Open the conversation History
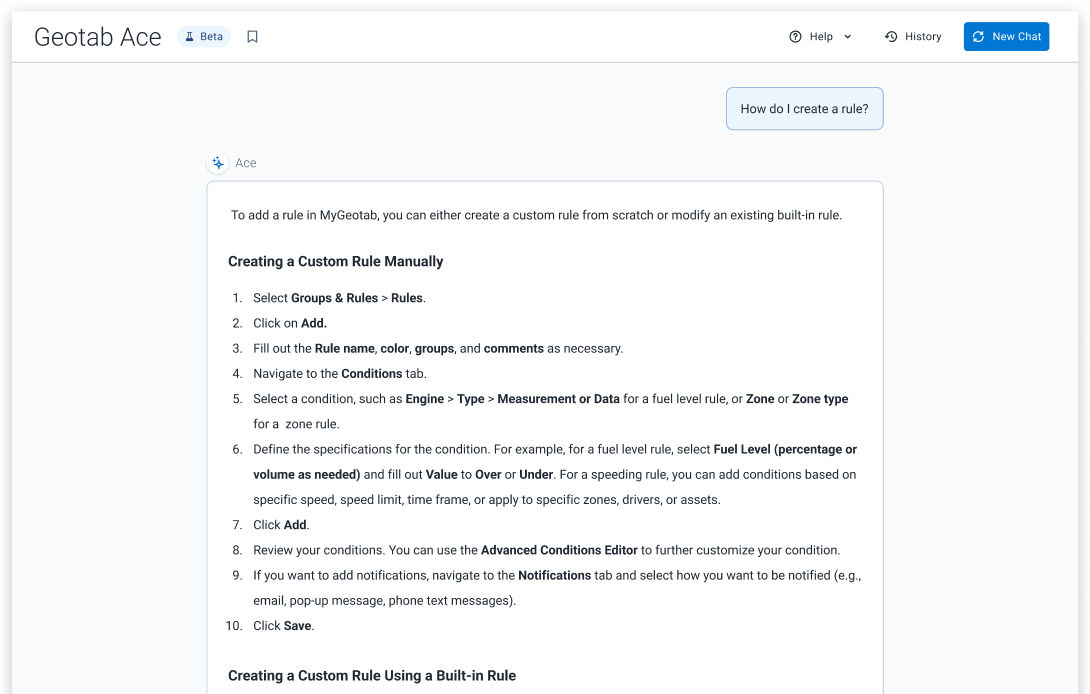1090x694 pixels. (912, 36)
